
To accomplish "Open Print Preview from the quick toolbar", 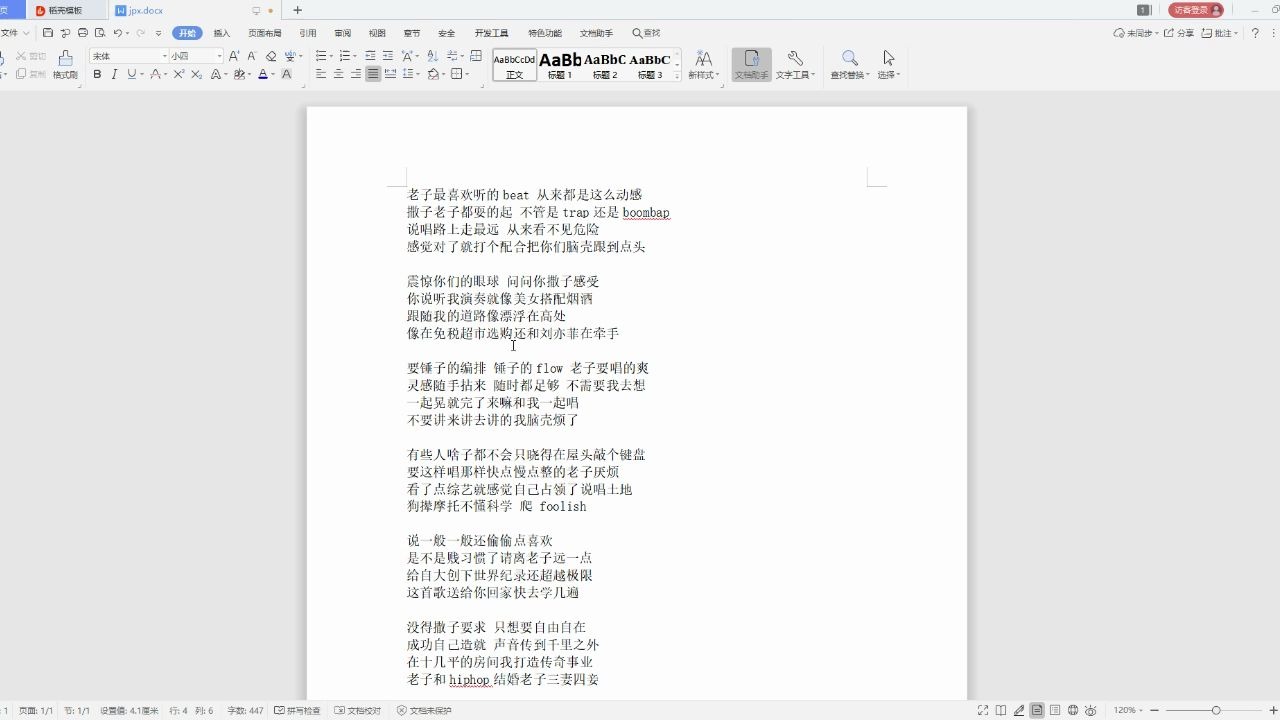I will [x=100, y=33].
